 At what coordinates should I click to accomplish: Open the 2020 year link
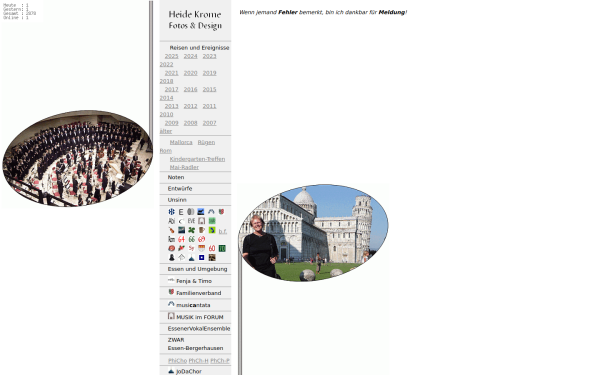pos(191,73)
